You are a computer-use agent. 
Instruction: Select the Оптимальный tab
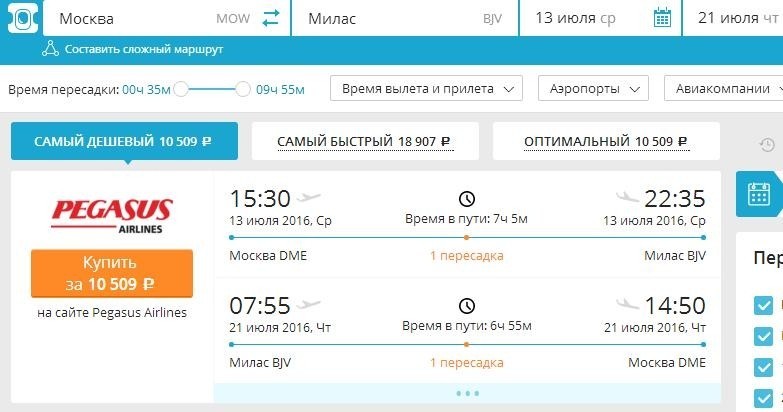[606, 141]
